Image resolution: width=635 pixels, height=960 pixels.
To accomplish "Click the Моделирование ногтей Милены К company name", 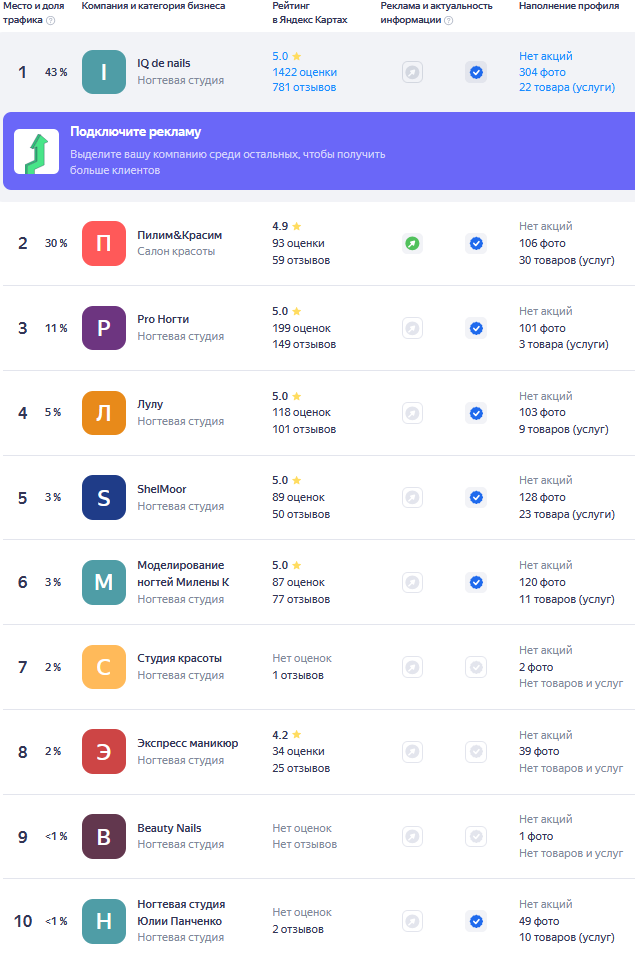I will pyautogui.click(x=182, y=573).
